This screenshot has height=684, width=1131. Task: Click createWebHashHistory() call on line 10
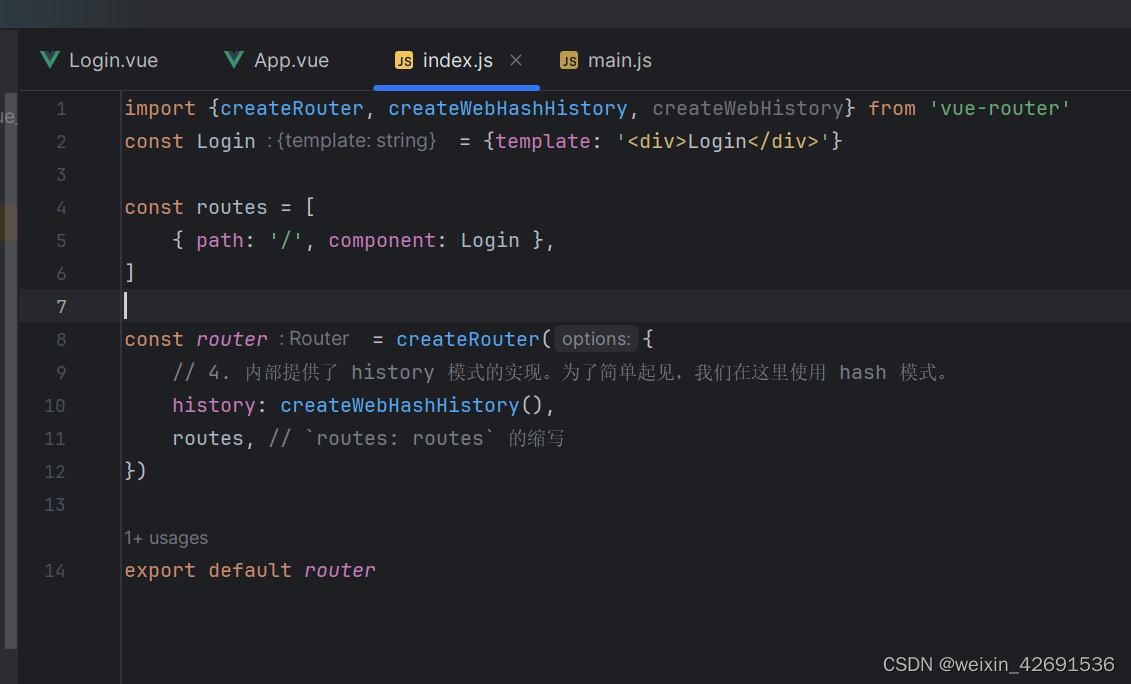click(x=399, y=405)
